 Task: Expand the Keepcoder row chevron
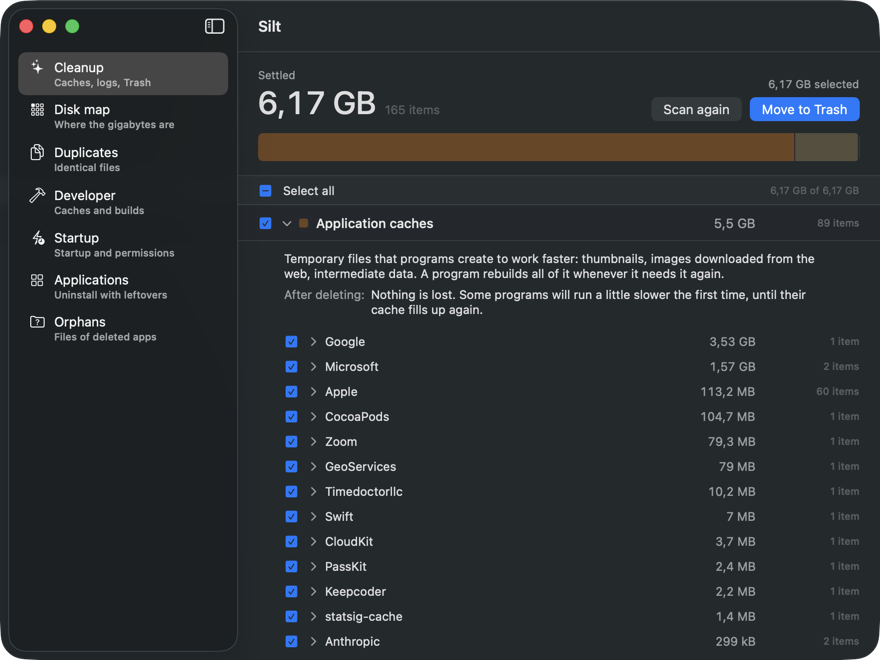[x=313, y=592]
